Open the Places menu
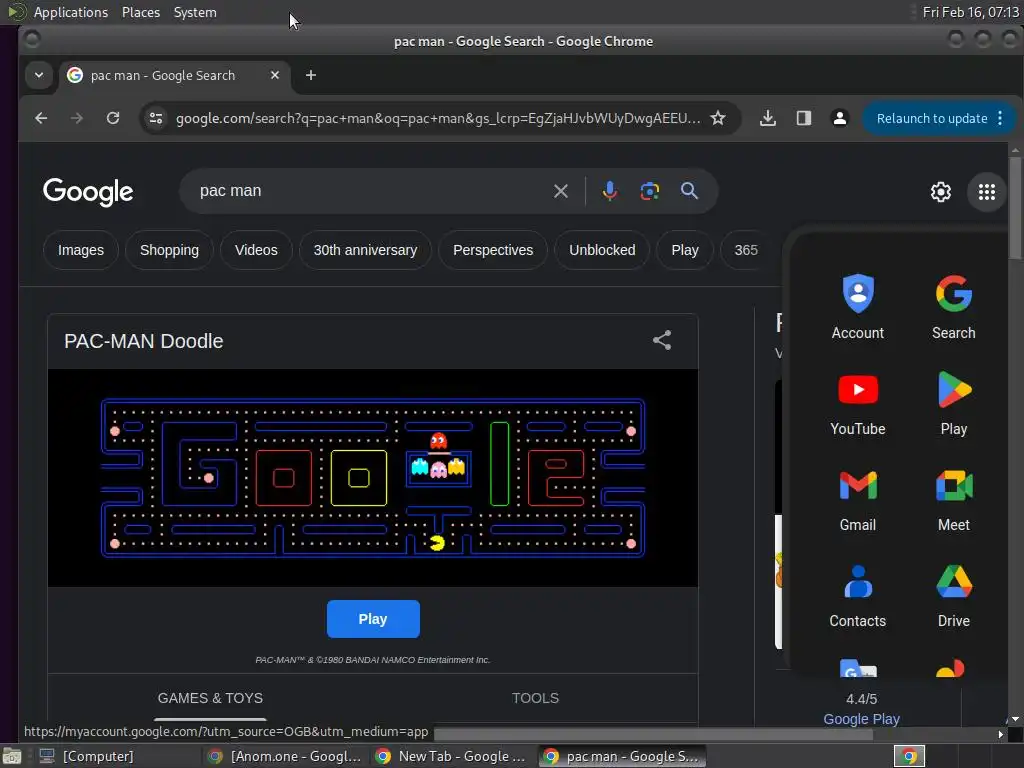This screenshot has height=768, width=1024. 141,12
